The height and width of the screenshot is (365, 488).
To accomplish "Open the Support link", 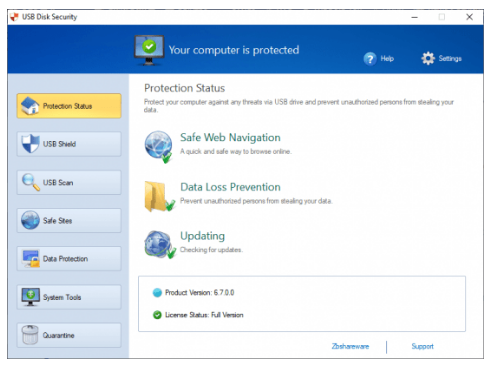I will [423, 346].
